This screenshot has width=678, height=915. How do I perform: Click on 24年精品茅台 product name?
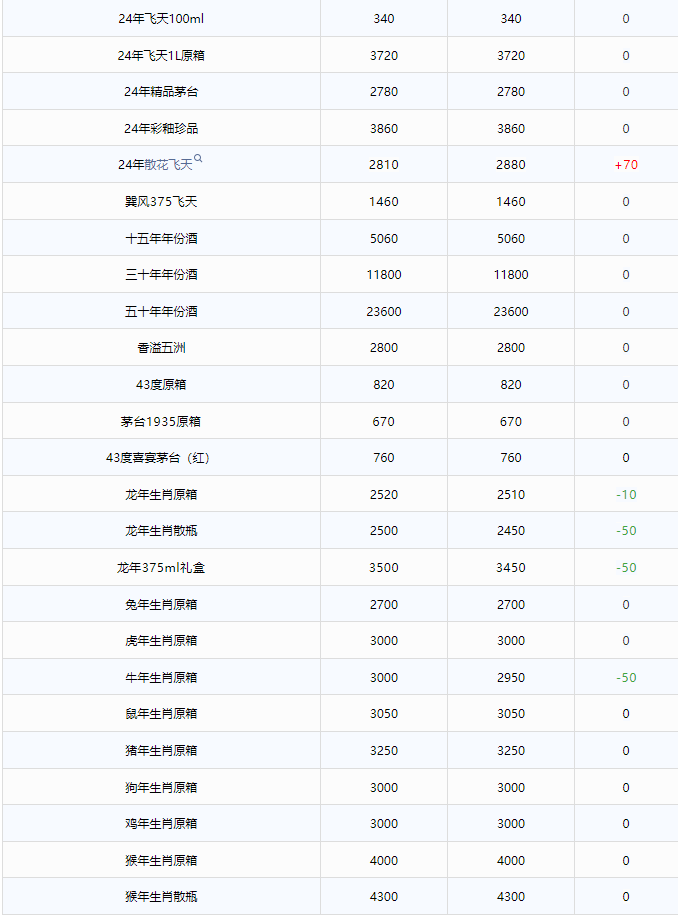161,92
